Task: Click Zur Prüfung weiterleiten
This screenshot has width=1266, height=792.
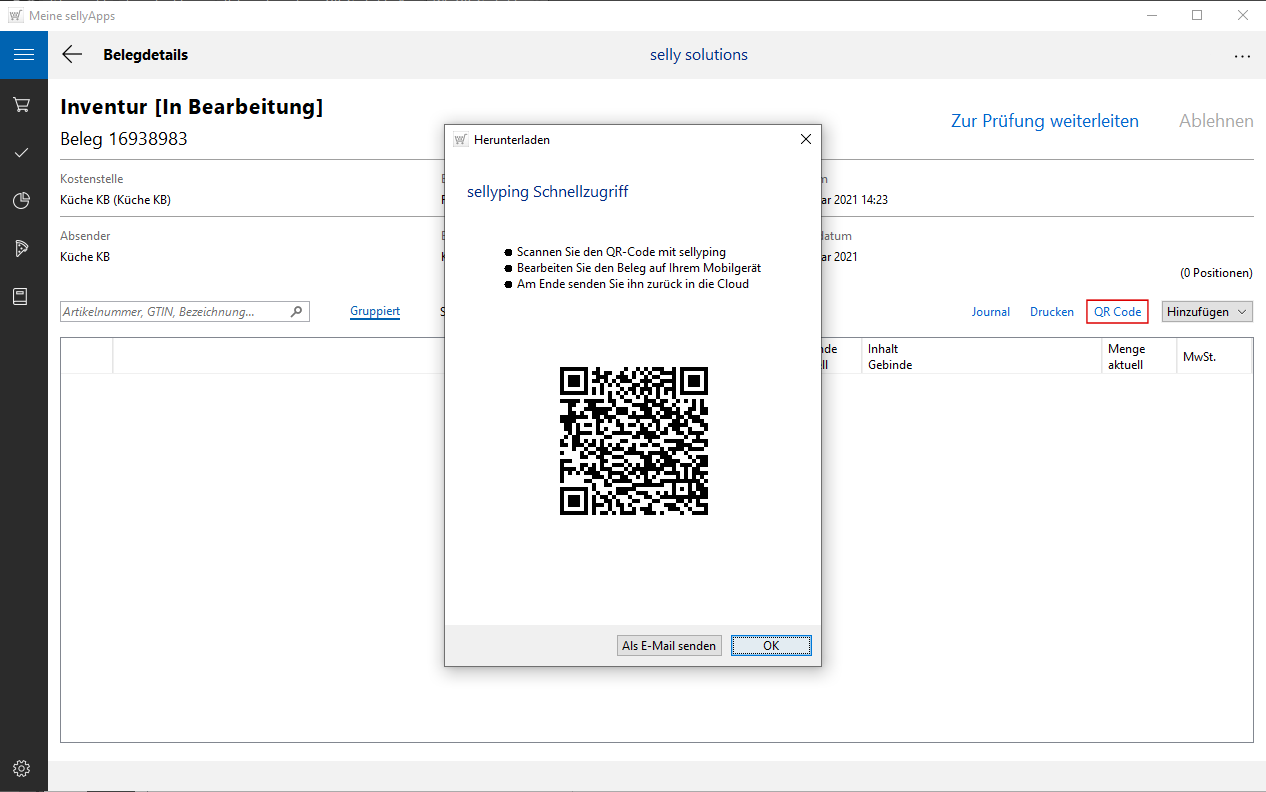Action: click(x=1044, y=121)
